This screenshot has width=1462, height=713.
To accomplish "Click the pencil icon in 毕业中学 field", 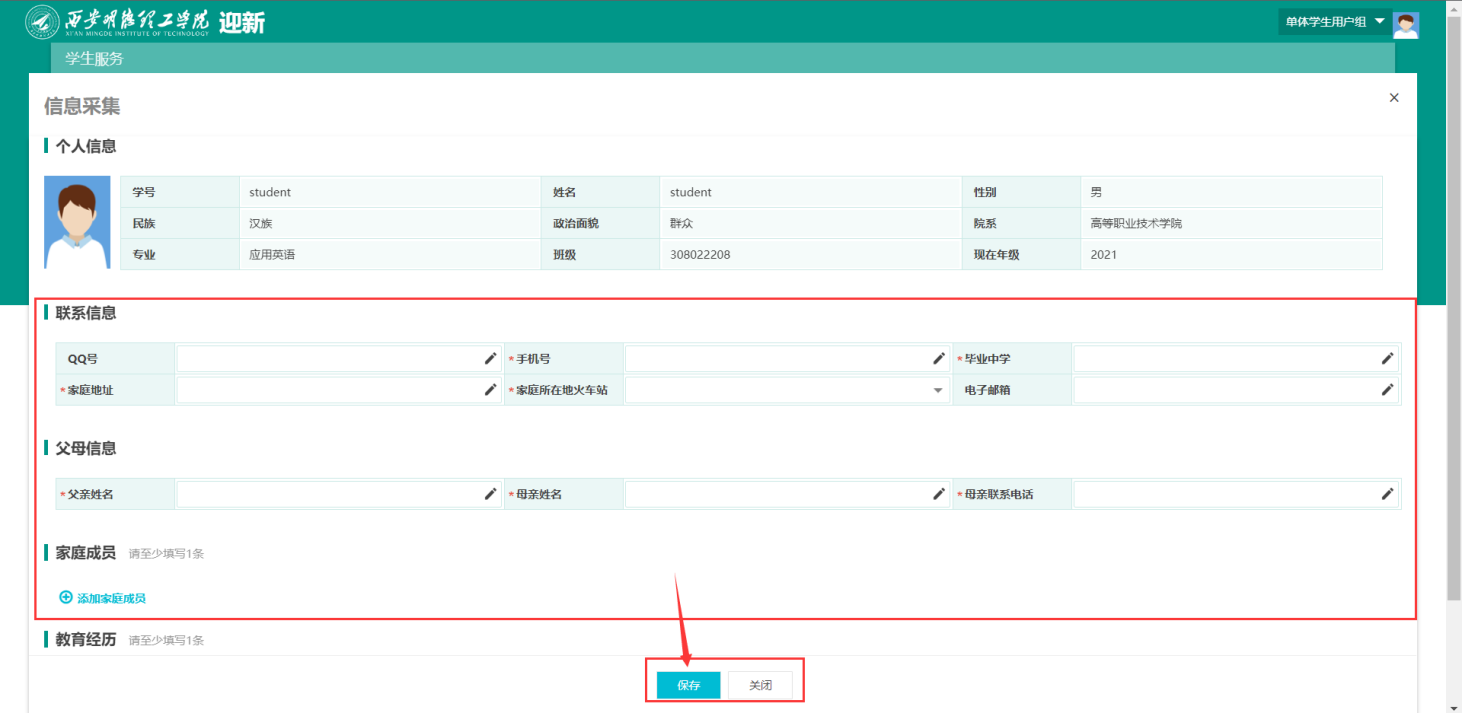I will pos(1387,358).
